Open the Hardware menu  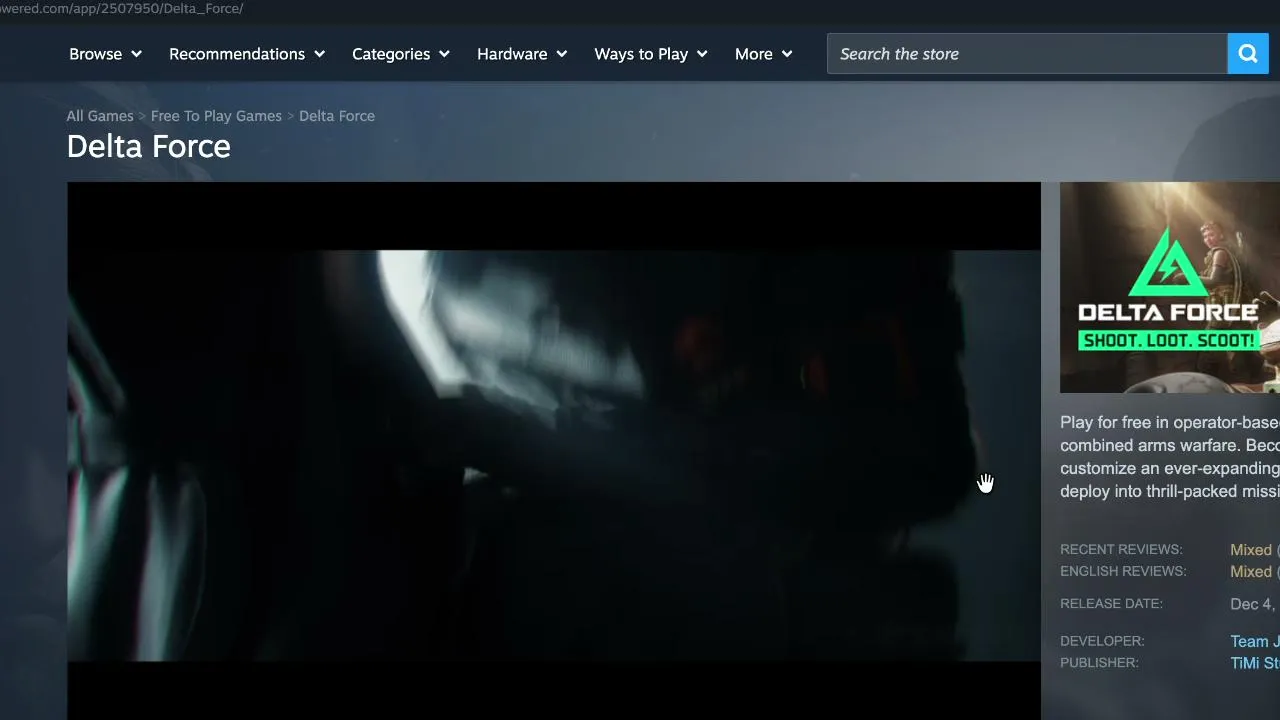[522, 54]
